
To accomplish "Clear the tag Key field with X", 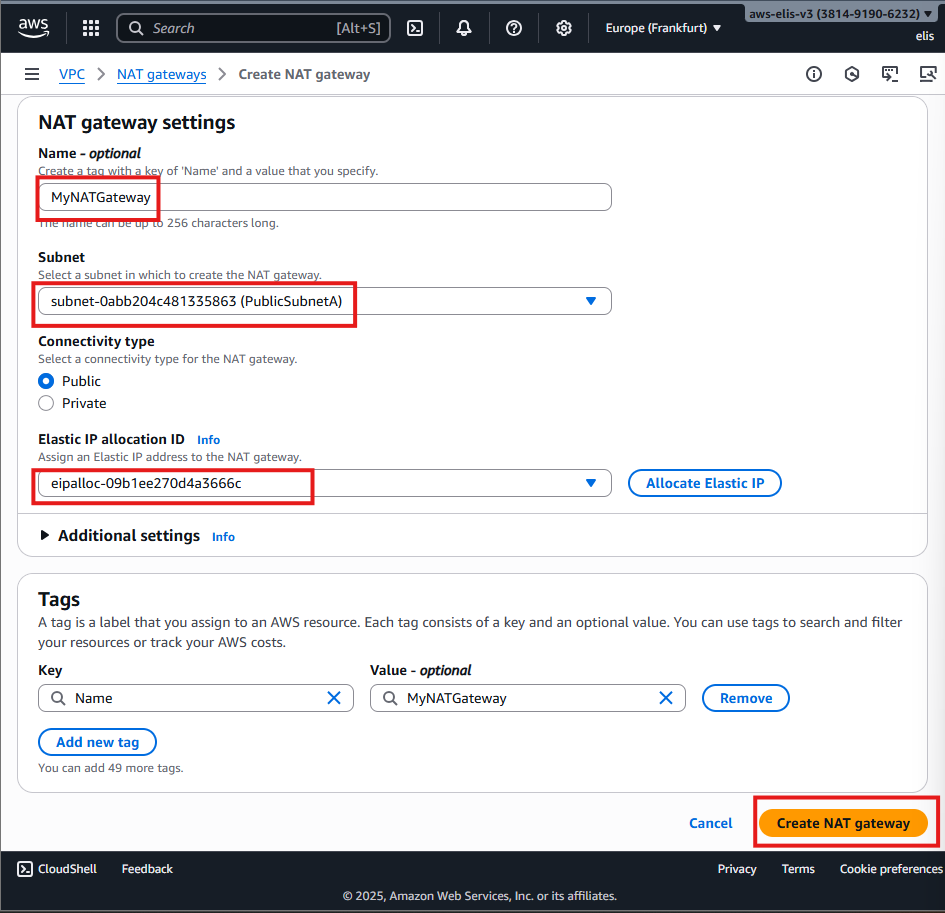I will click(x=334, y=698).
